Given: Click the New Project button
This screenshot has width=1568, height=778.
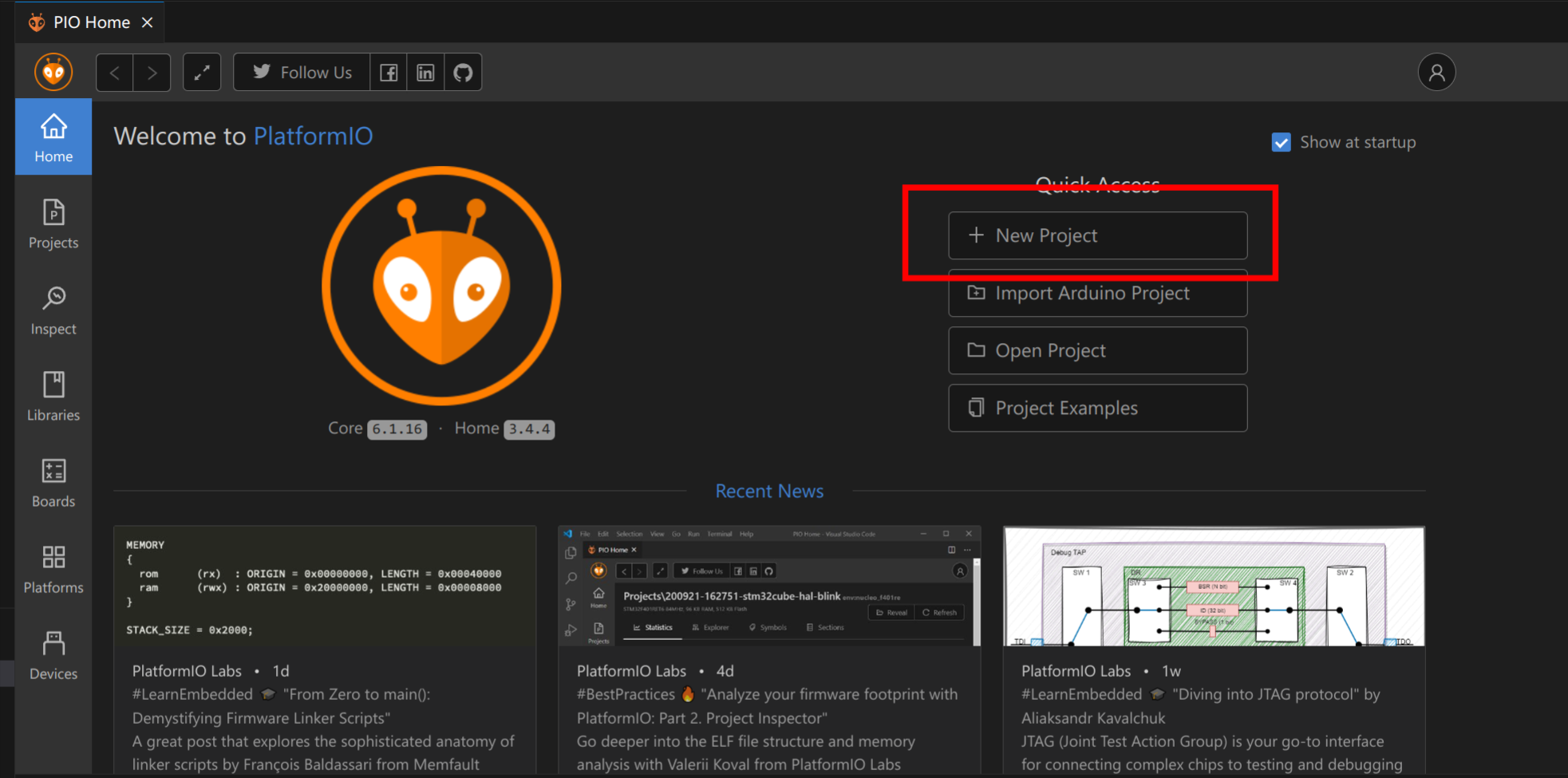Looking at the screenshot, I should (1097, 235).
